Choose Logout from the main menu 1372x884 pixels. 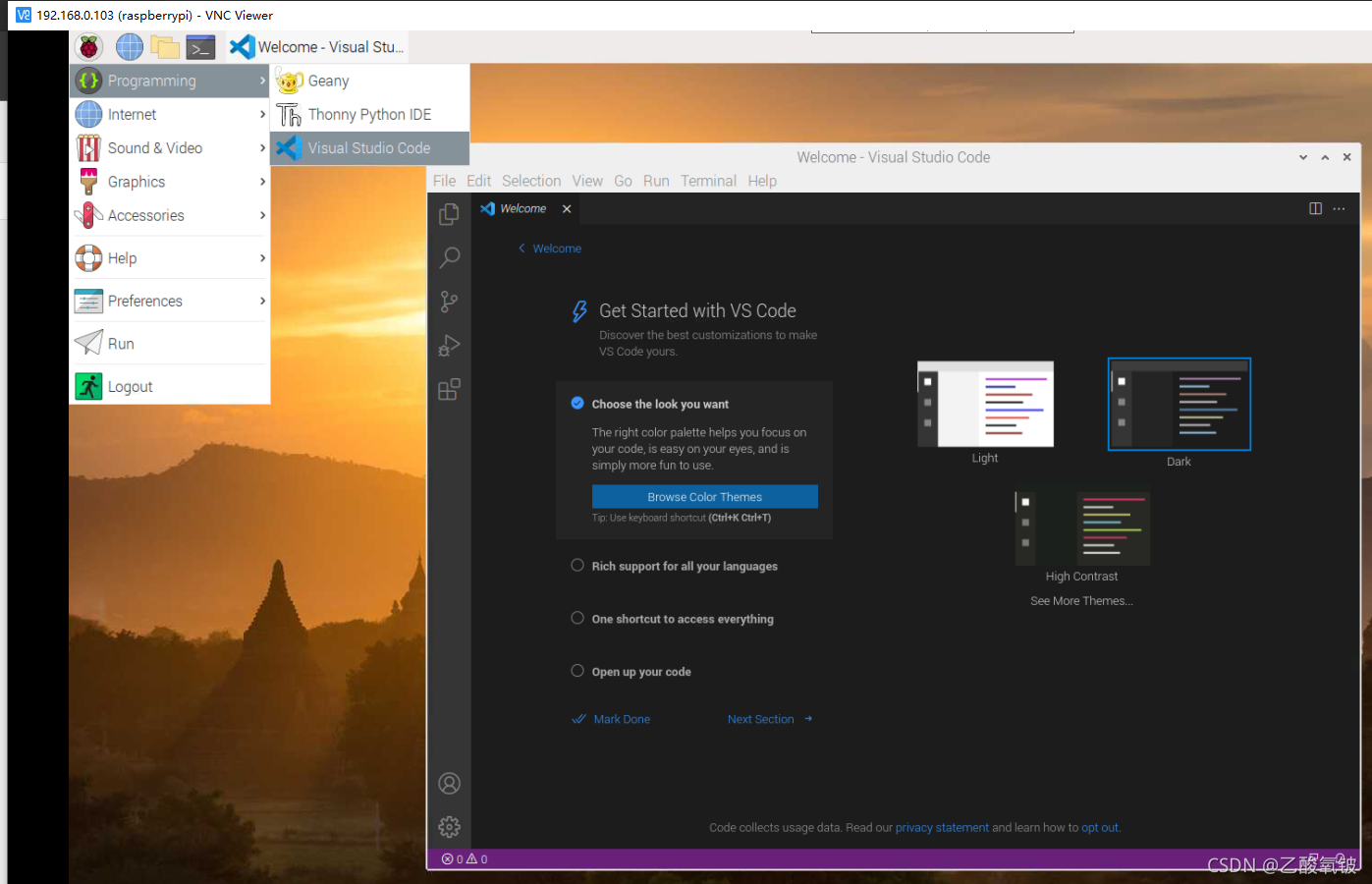[x=170, y=387]
